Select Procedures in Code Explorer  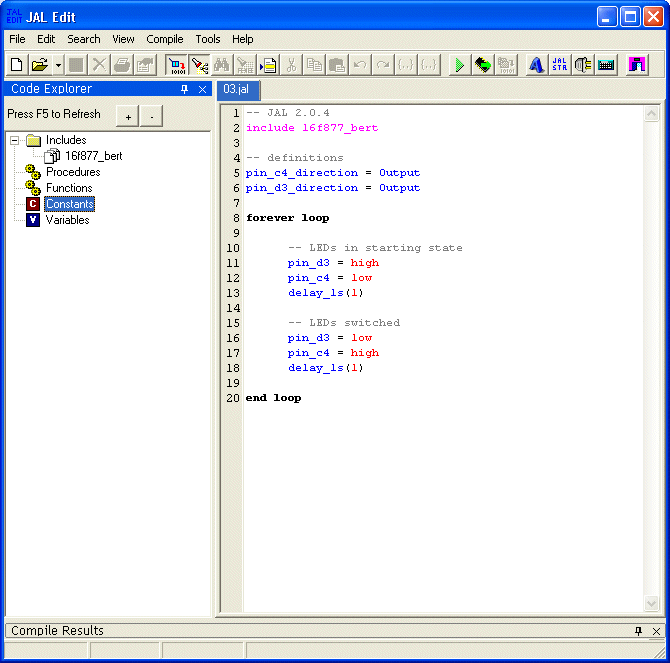73,172
